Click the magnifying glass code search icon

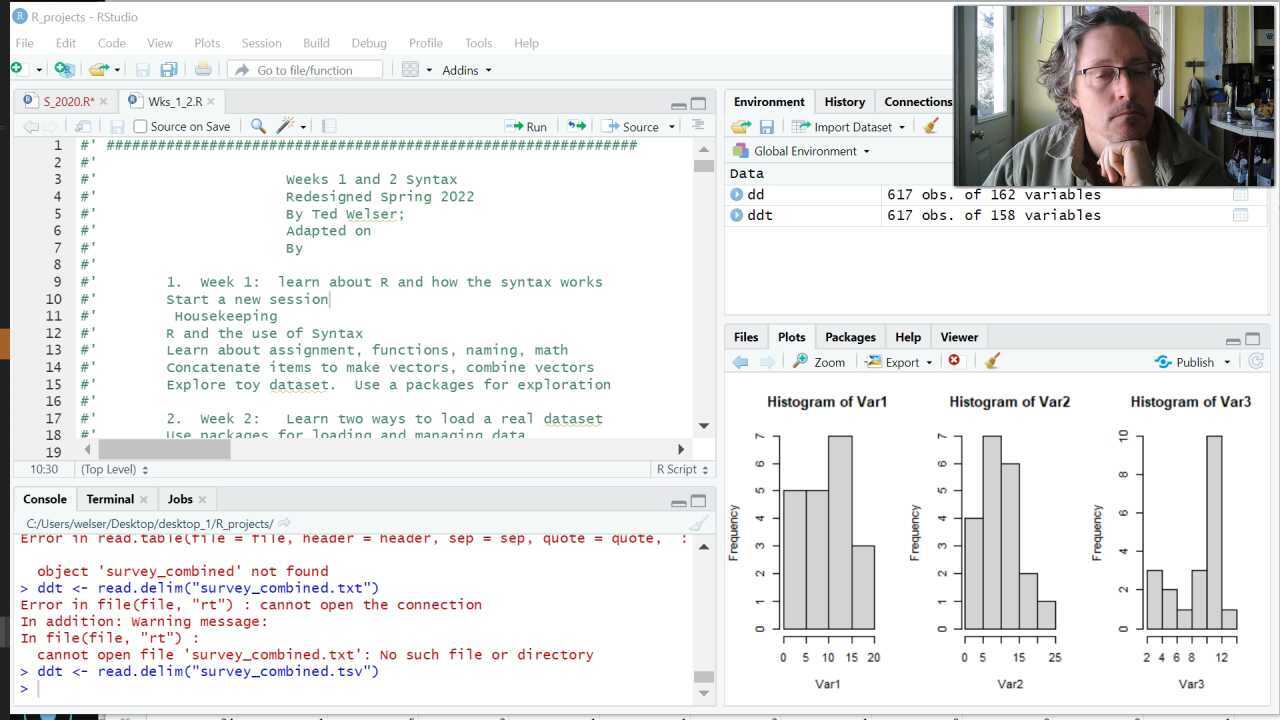tap(260, 126)
